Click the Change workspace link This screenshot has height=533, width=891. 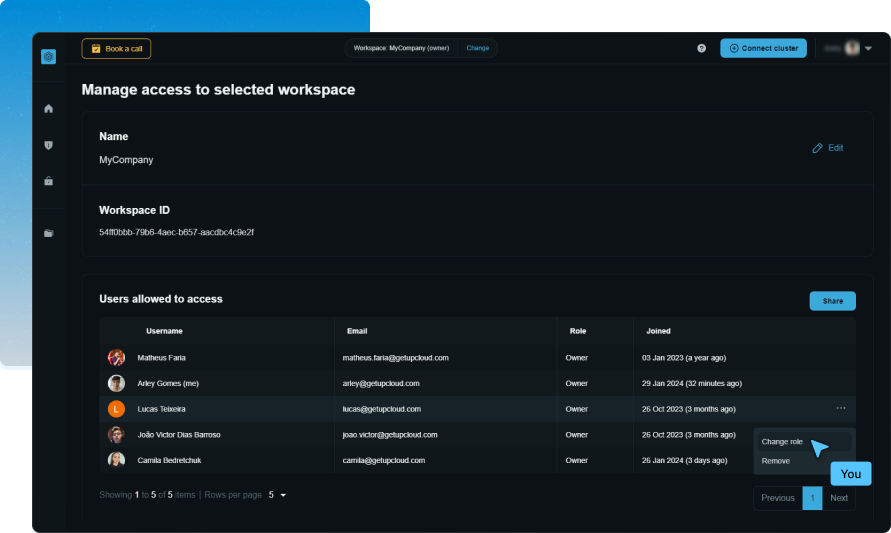coord(478,48)
